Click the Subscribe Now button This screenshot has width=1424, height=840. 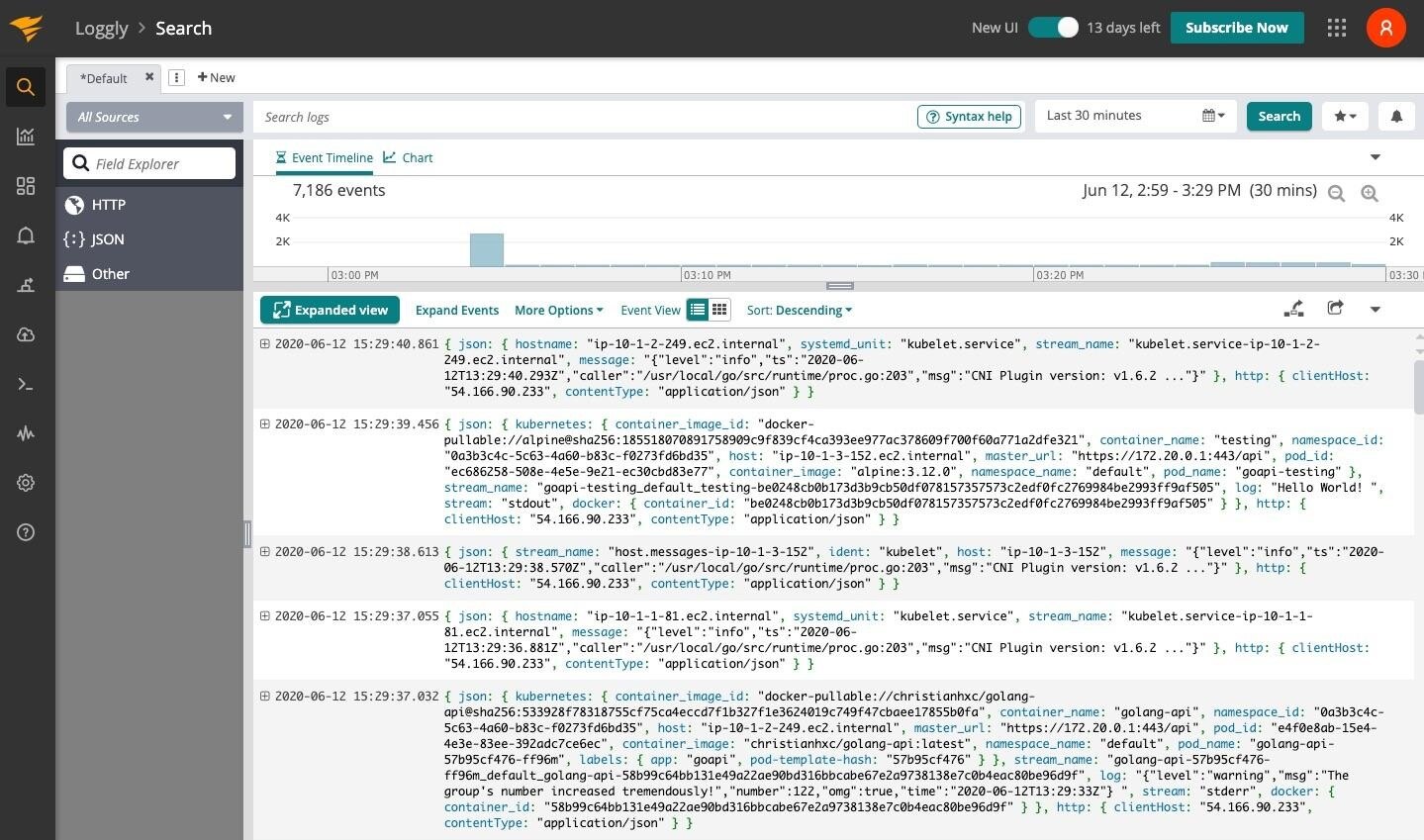click(x=1236, y=27)
